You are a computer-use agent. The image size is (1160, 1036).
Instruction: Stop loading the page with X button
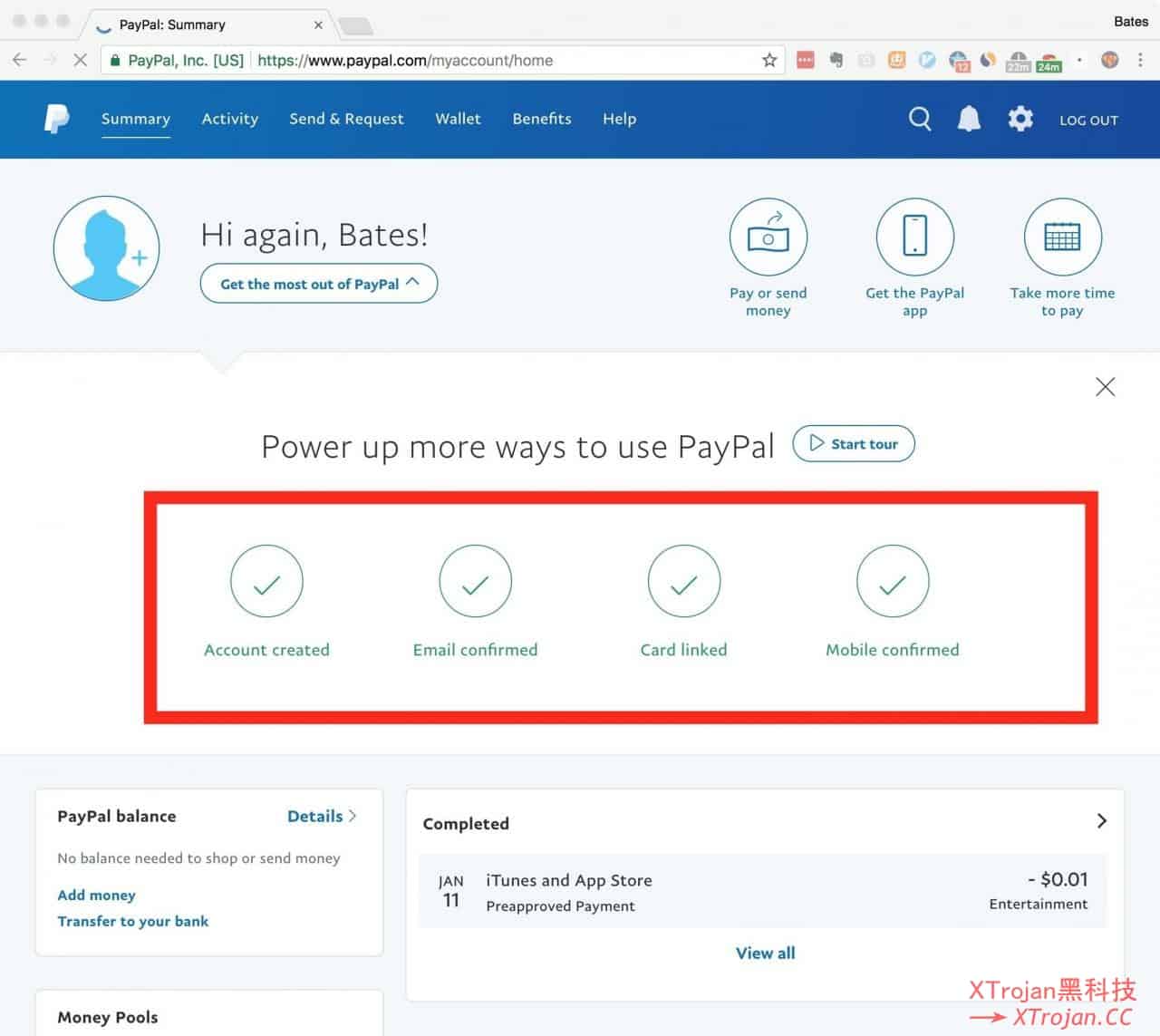click(x=80, y=61)
